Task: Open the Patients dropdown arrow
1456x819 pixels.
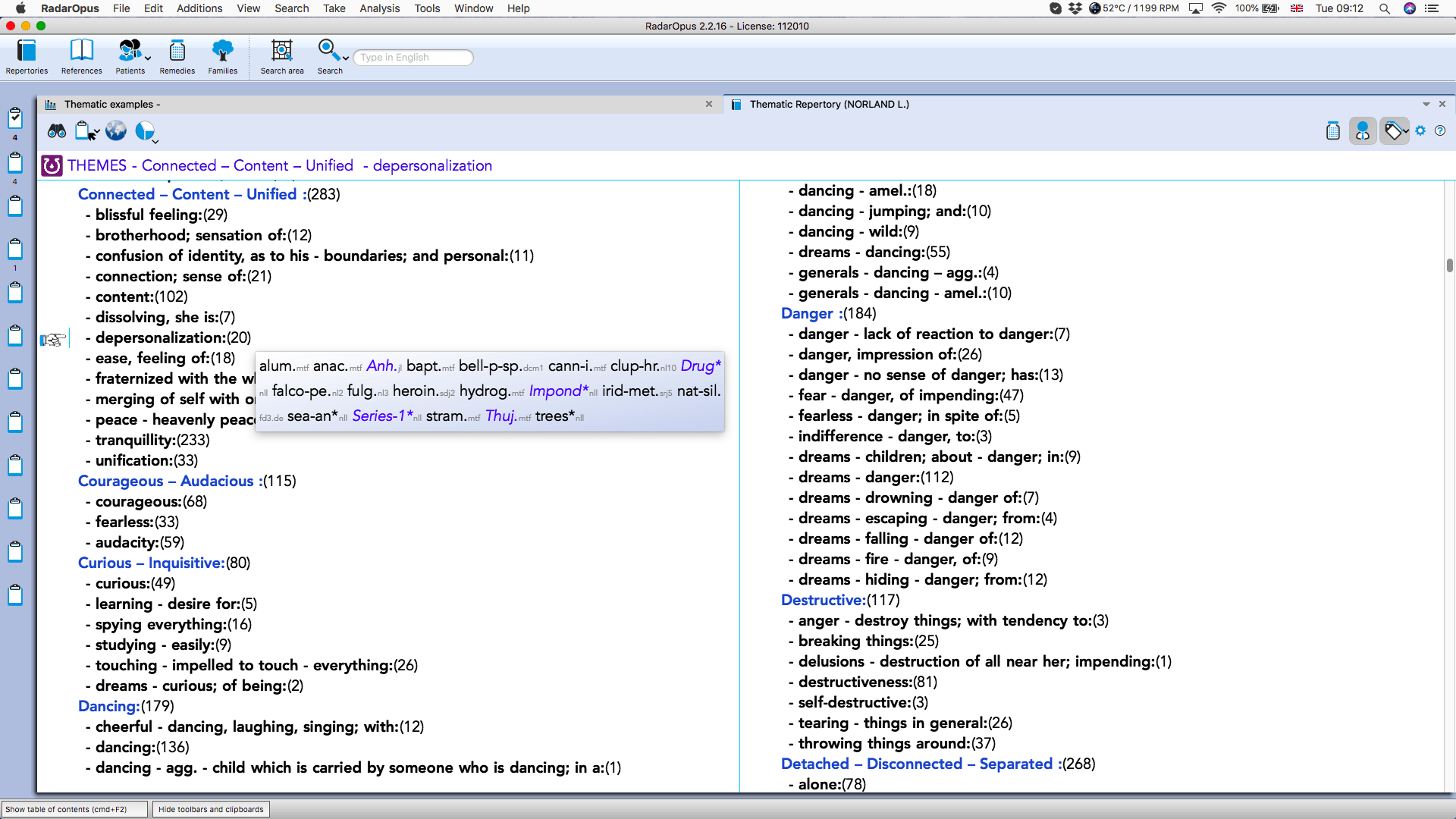Action: pos(148,58)
